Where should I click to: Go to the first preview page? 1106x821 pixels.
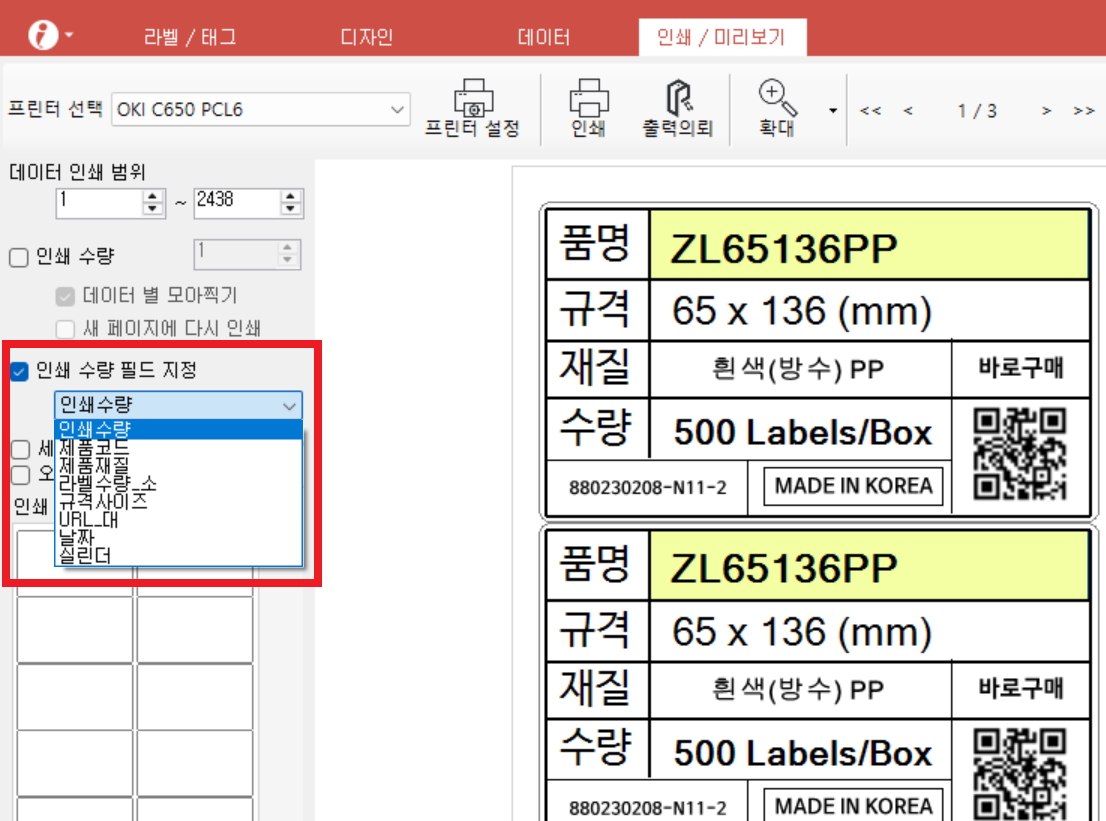(x=870, y=111)
